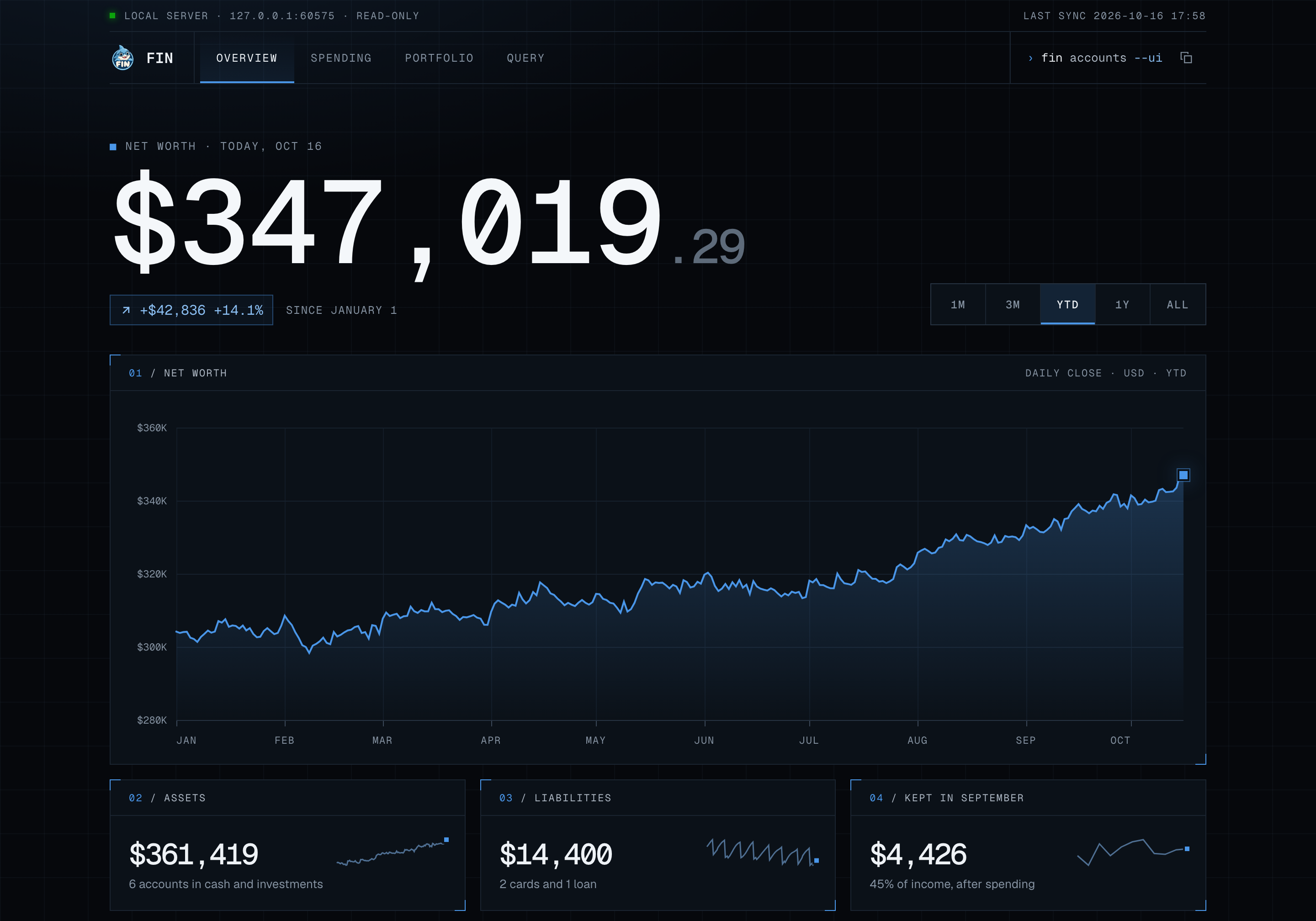
Task: Select the ALL time range
Action: [x=1177, y=304]
